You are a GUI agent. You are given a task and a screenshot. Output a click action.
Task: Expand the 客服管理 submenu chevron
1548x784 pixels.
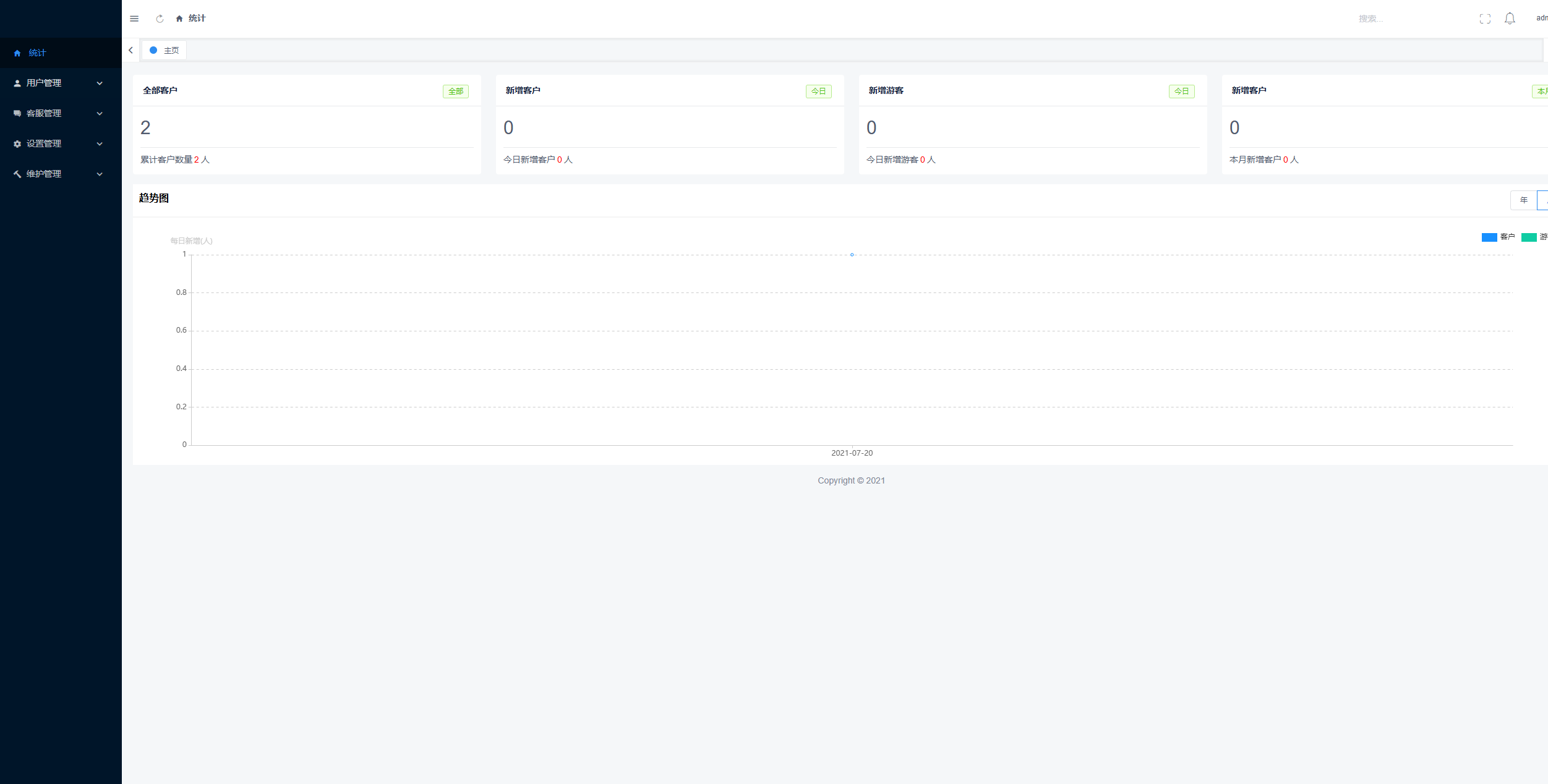(100, 113)
